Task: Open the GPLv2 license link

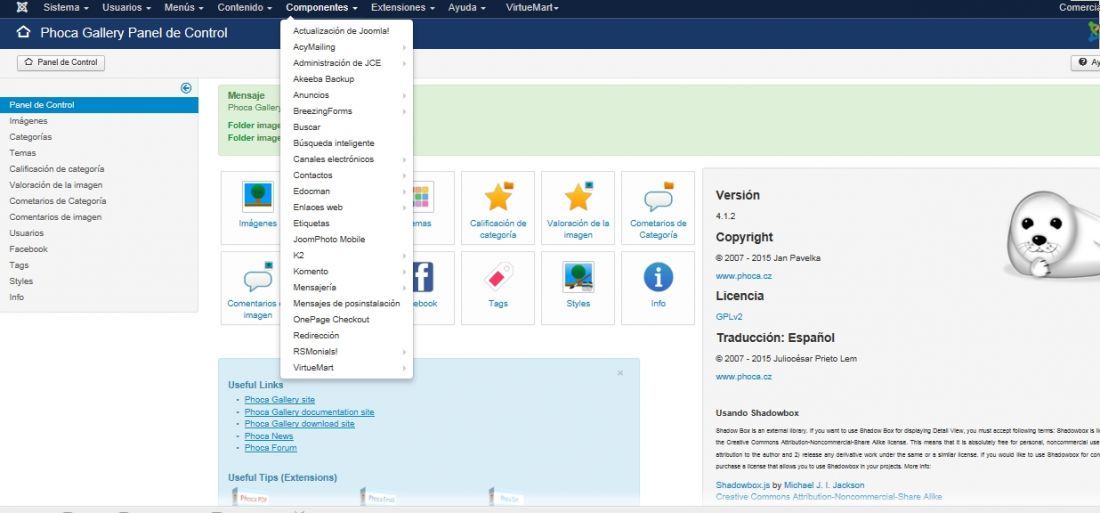Action: click(x=729, y=317)
